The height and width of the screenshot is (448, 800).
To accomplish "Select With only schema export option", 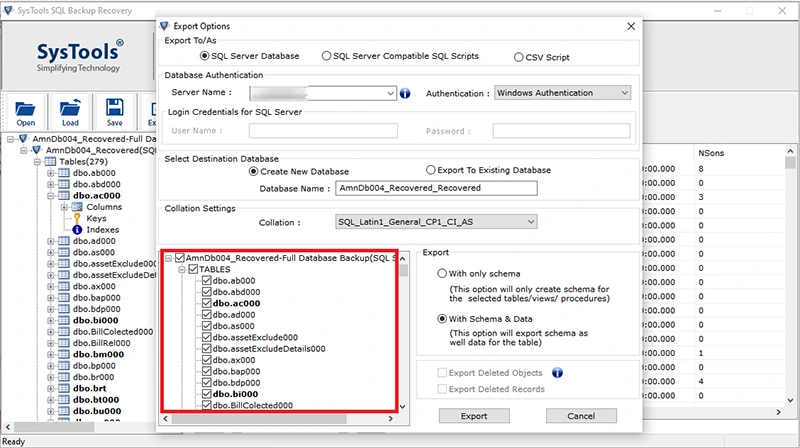I will 442,273.
